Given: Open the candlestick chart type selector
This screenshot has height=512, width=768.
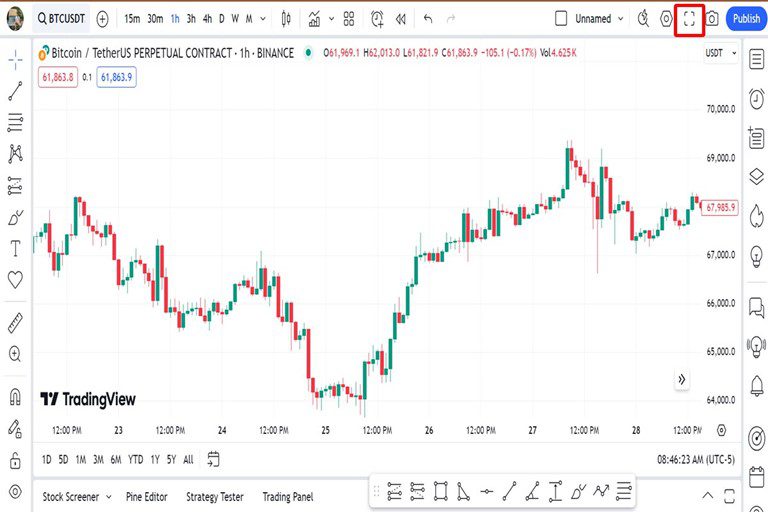Looking at the screenshot, I should (286, 19).
